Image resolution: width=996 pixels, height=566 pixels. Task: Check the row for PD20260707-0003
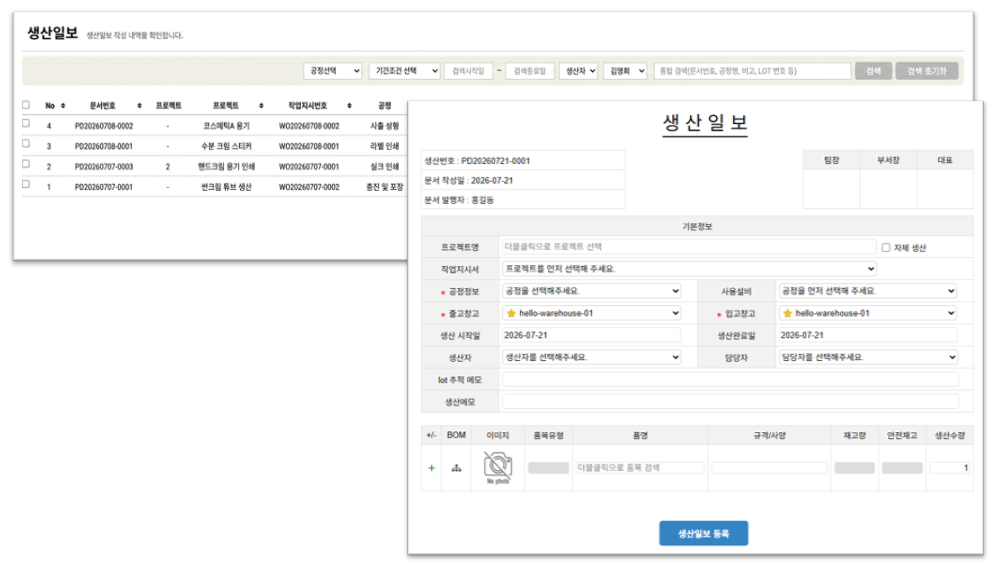[x=26, y=164]
